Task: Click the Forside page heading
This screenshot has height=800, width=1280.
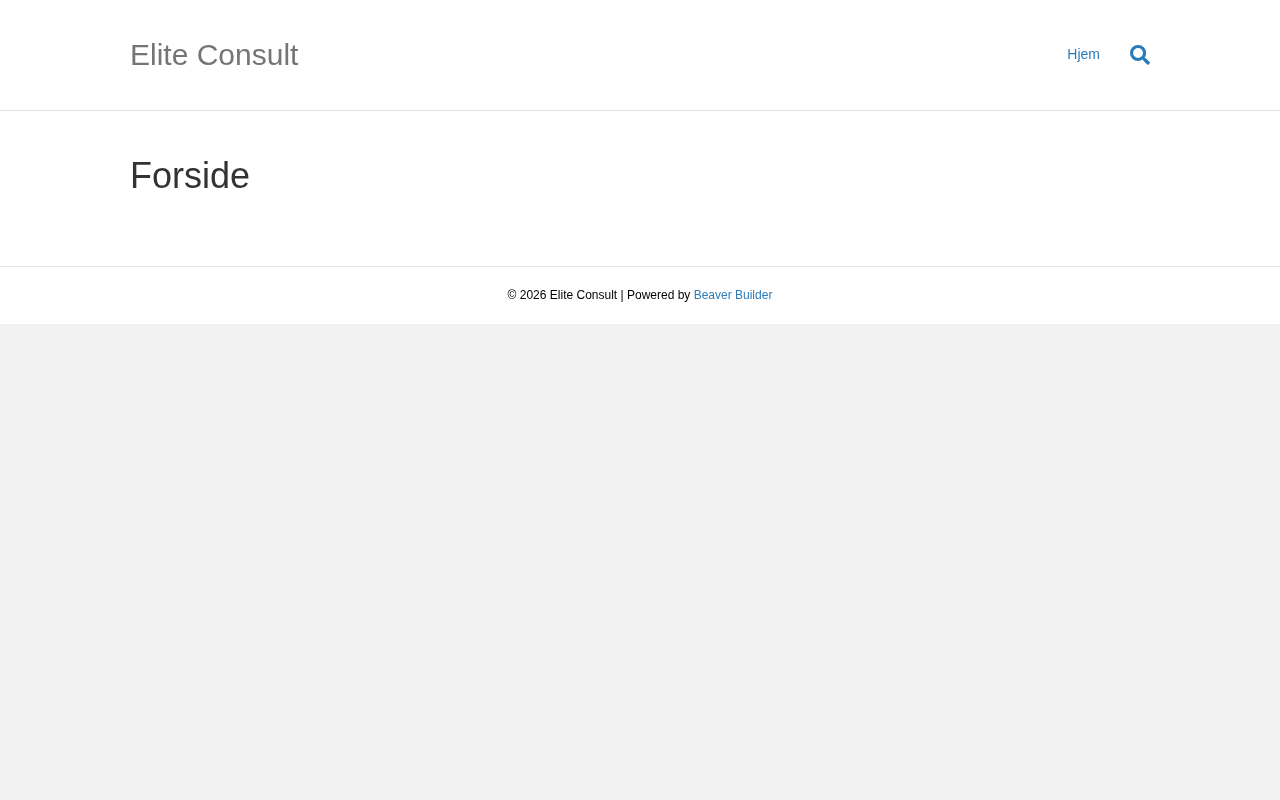Action: coord(190,176)
